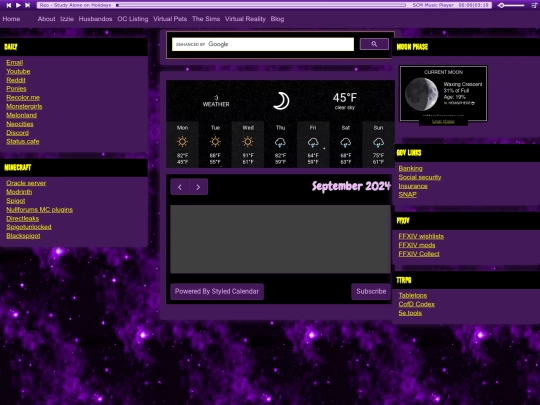Open the Youtube link
Screen dimensions: 540x405
(x=18, y=71)
